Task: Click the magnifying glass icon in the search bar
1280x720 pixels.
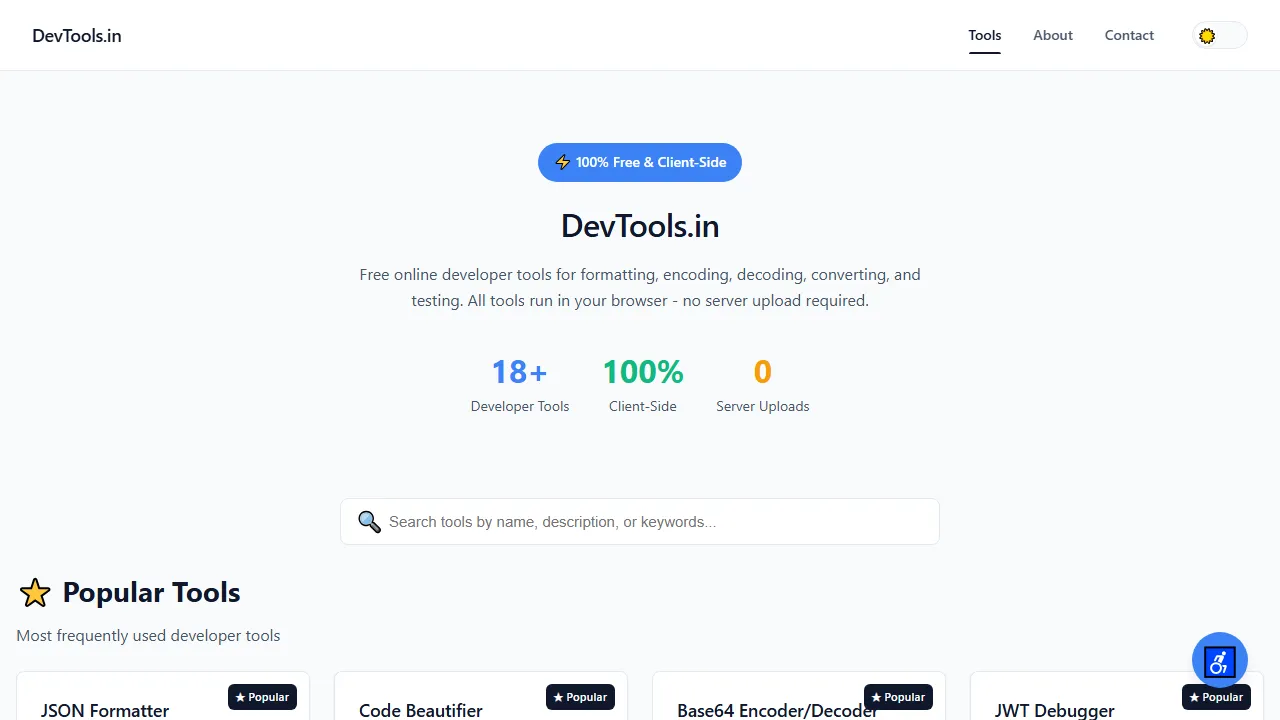Action: pyautogui.click(x=369, y=521)
